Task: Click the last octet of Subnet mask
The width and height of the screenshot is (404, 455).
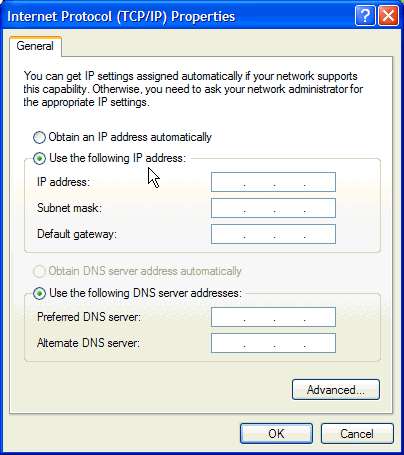Action: [319, 208]
